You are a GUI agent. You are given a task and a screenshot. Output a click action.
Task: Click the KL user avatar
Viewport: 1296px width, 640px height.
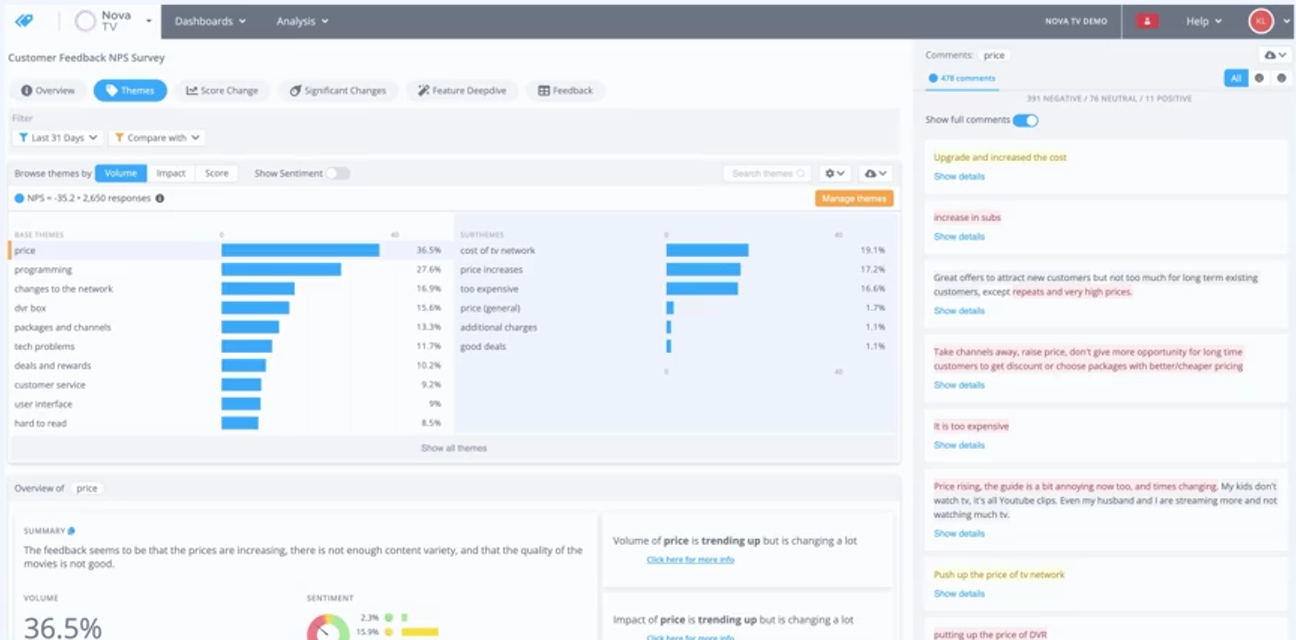coord(1260,20)
